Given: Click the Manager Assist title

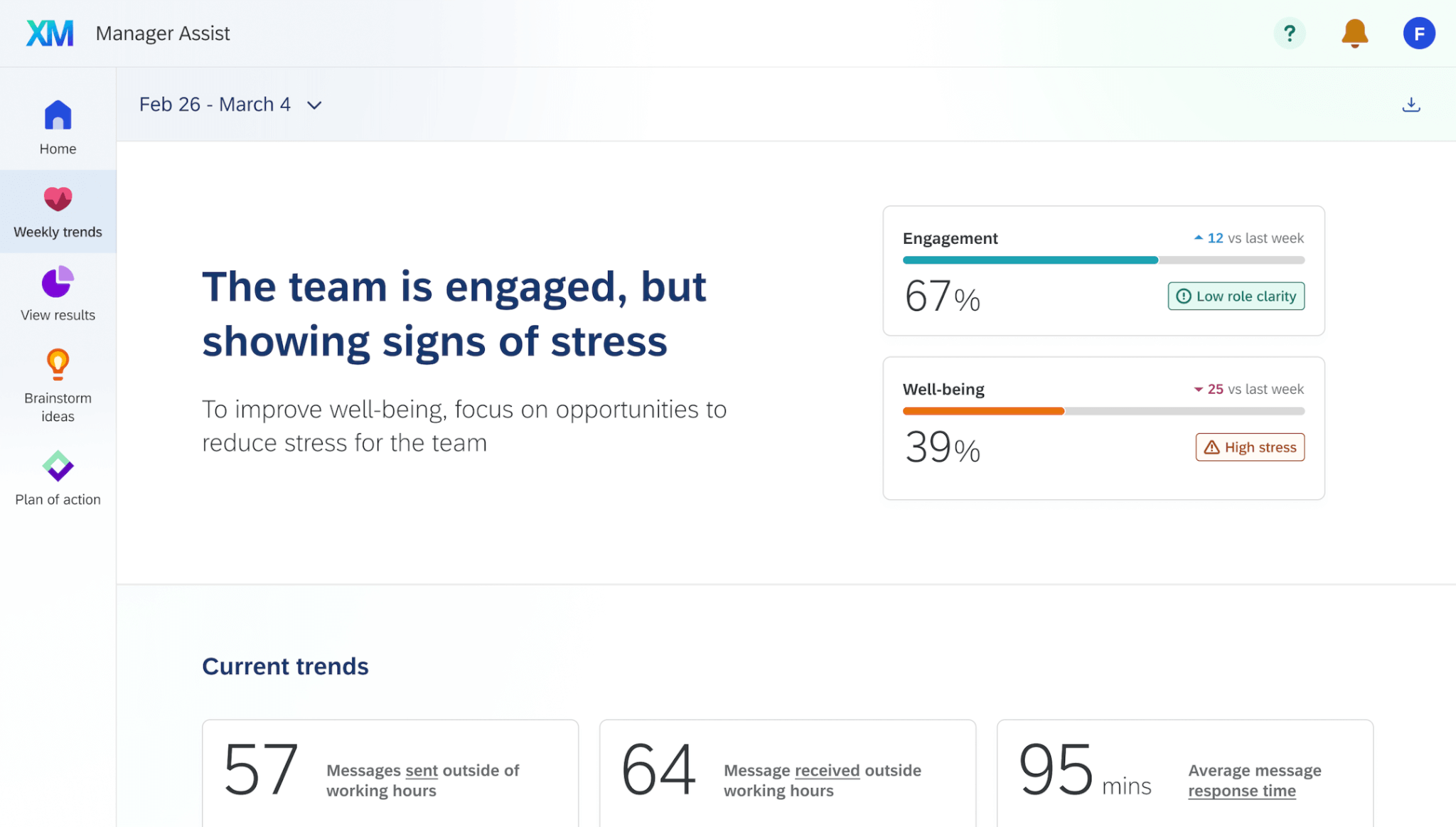Looking at the screenshot, I should point(163,33).
